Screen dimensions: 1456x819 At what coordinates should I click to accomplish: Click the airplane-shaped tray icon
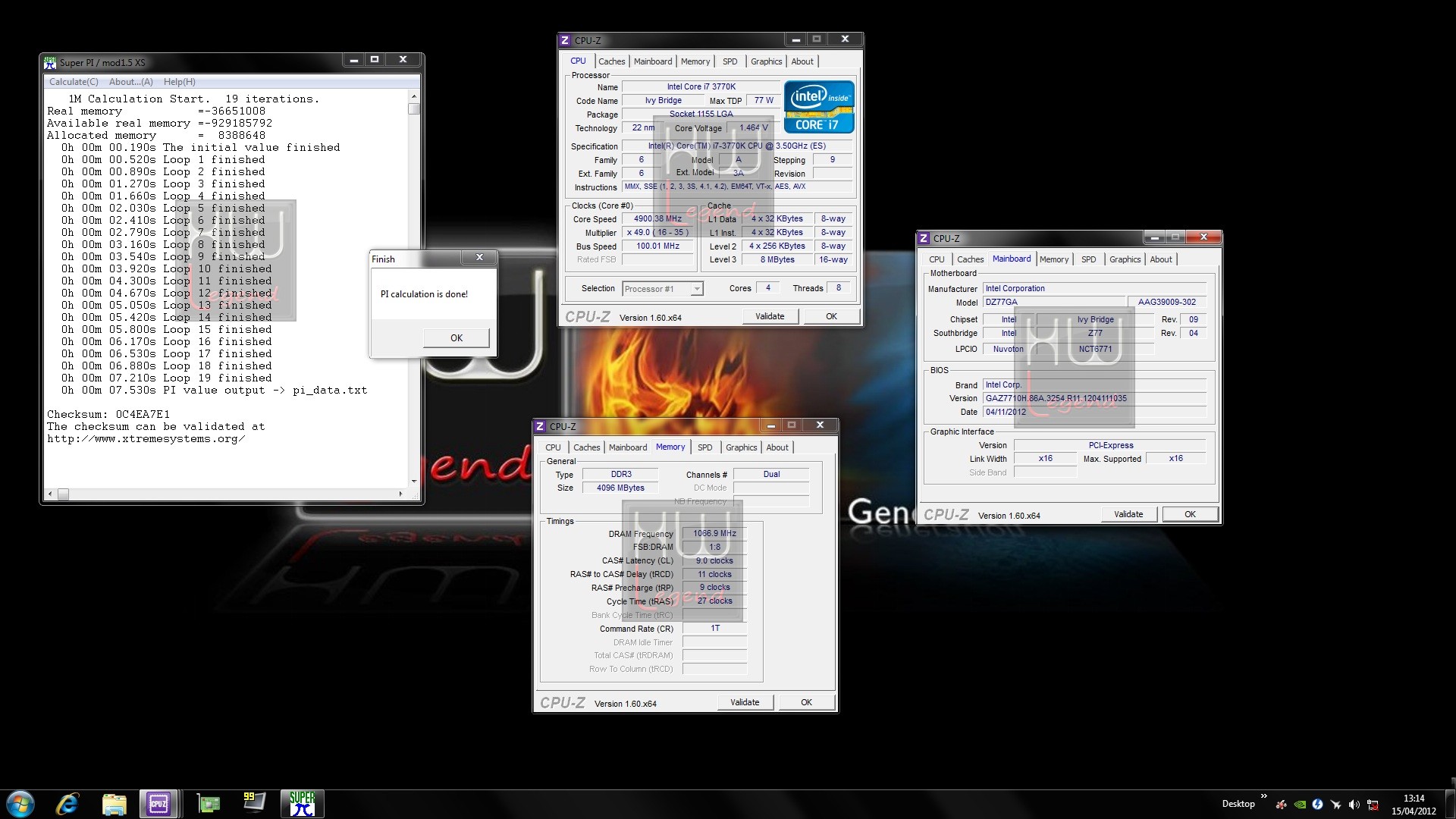[x=1335, y=805]
